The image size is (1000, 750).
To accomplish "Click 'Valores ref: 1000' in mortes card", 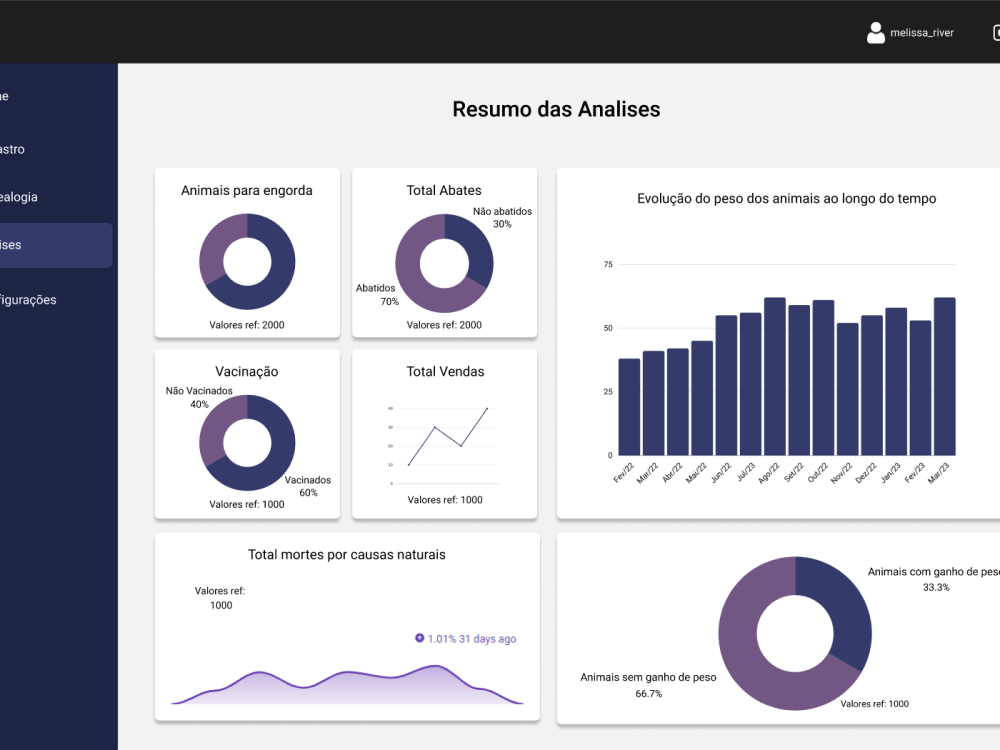I will click(220, 598).
